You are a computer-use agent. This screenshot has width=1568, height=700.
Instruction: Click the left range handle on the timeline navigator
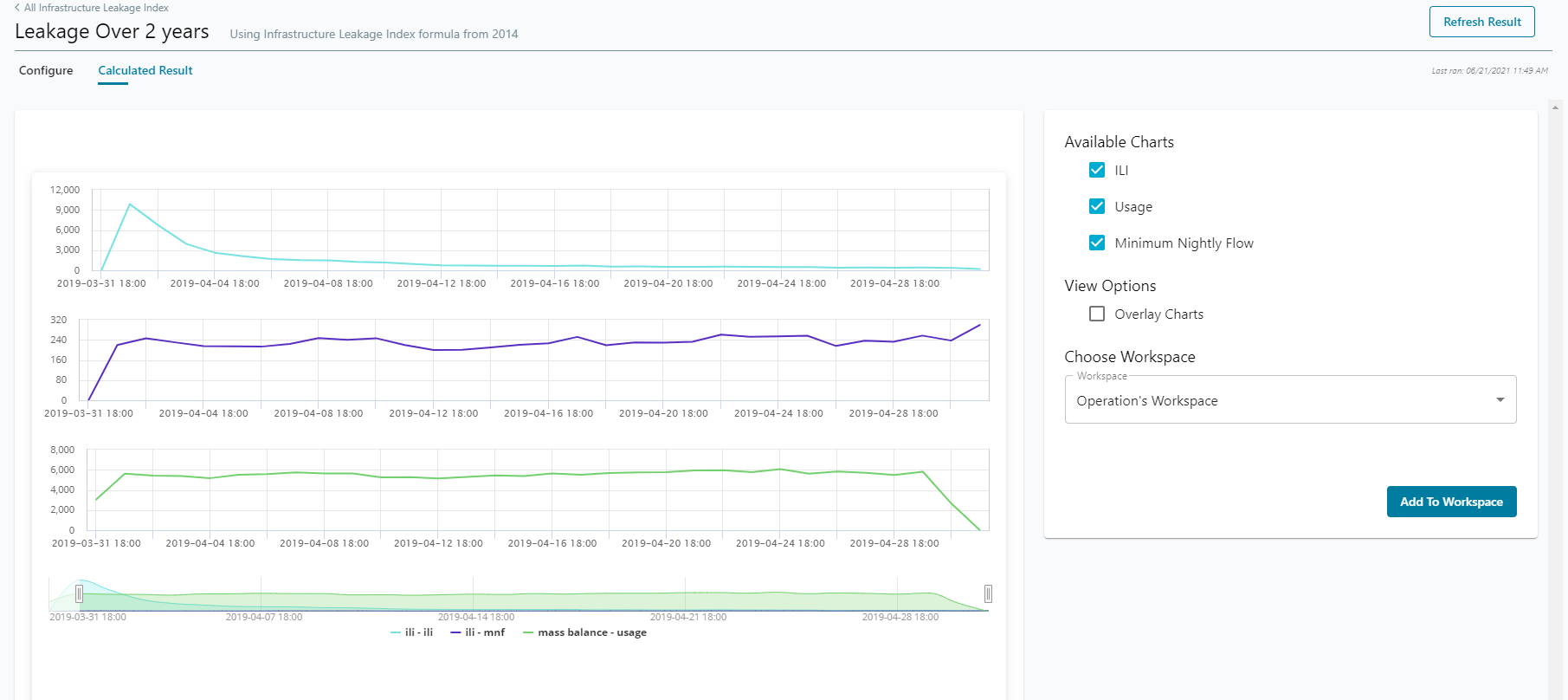80,593
